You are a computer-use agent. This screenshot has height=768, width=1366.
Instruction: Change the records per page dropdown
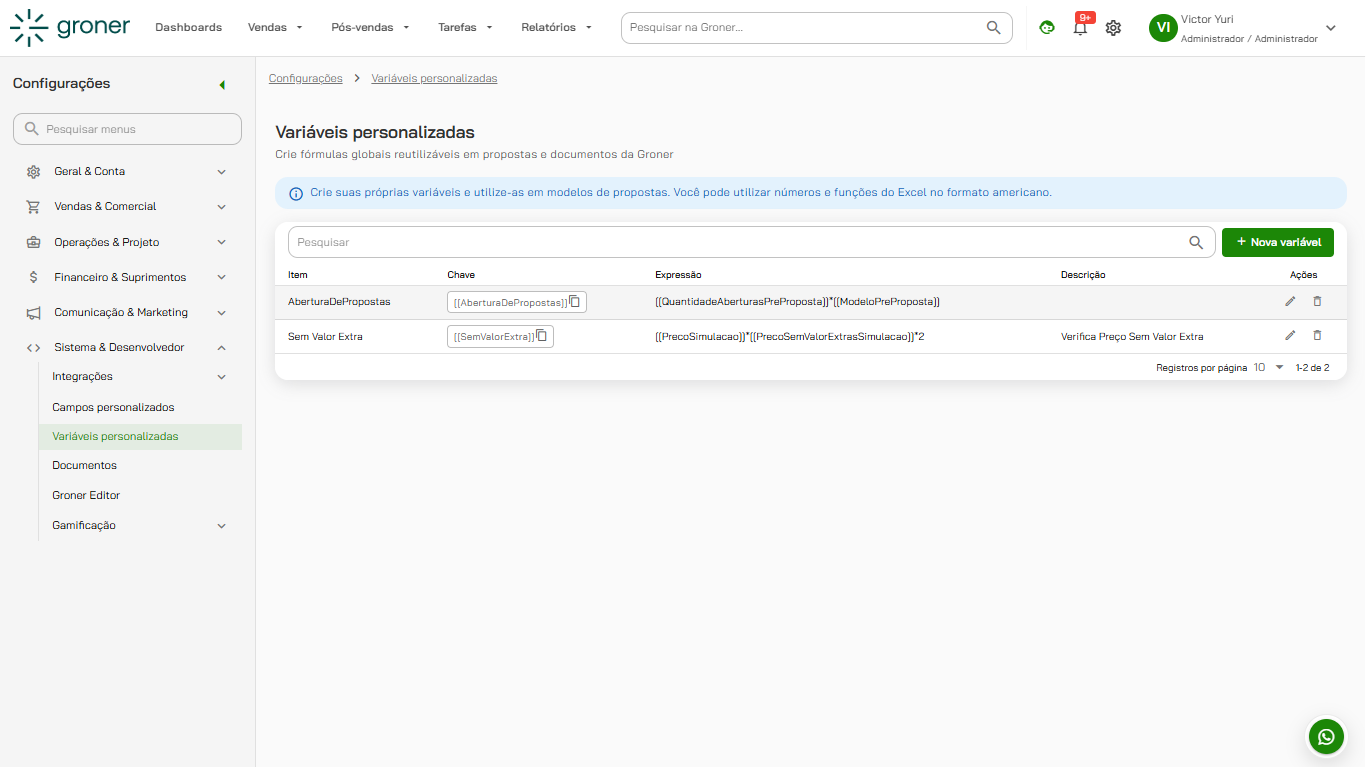[1268, 368]
